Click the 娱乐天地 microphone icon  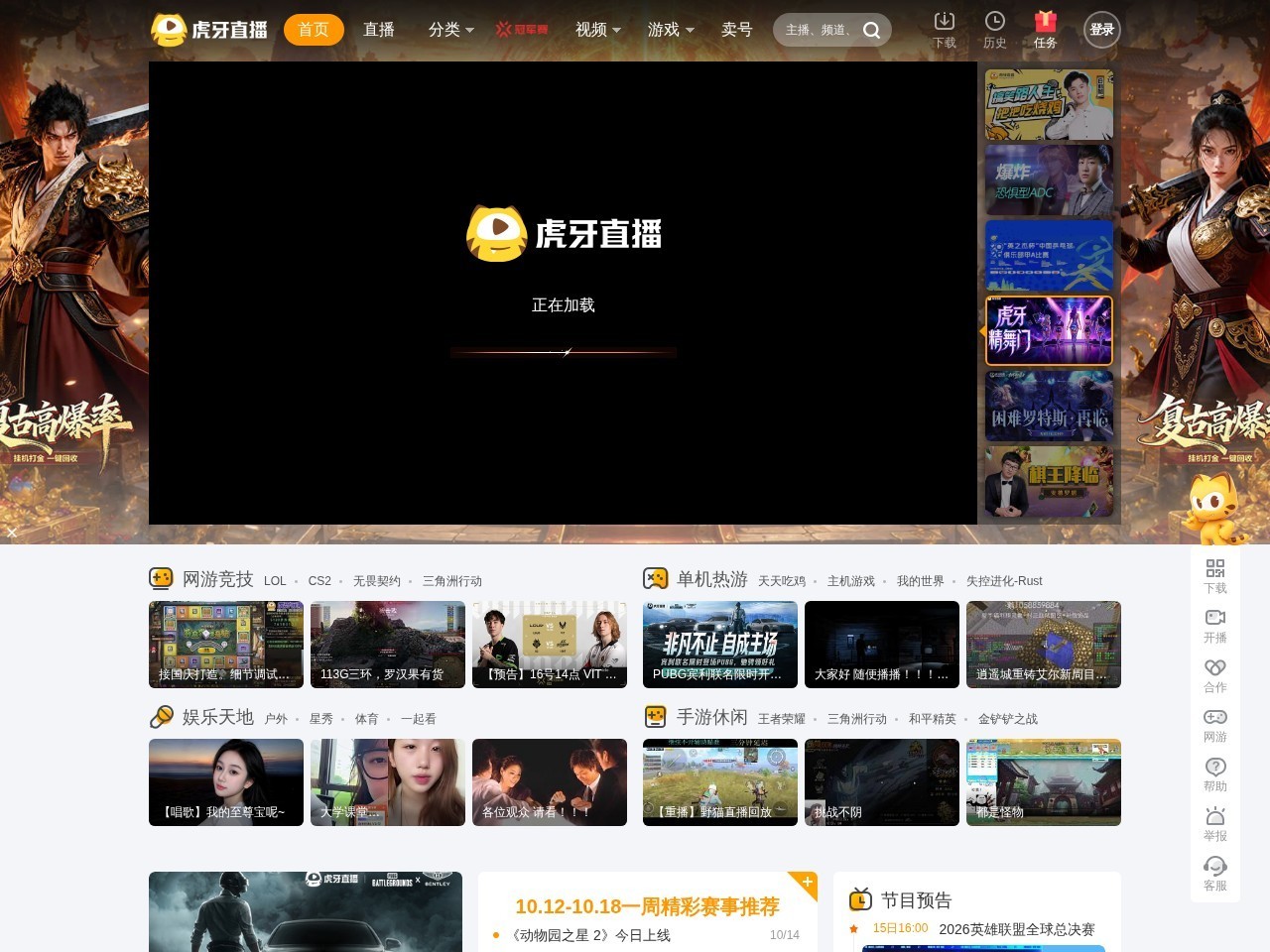[x=161, y=716]
